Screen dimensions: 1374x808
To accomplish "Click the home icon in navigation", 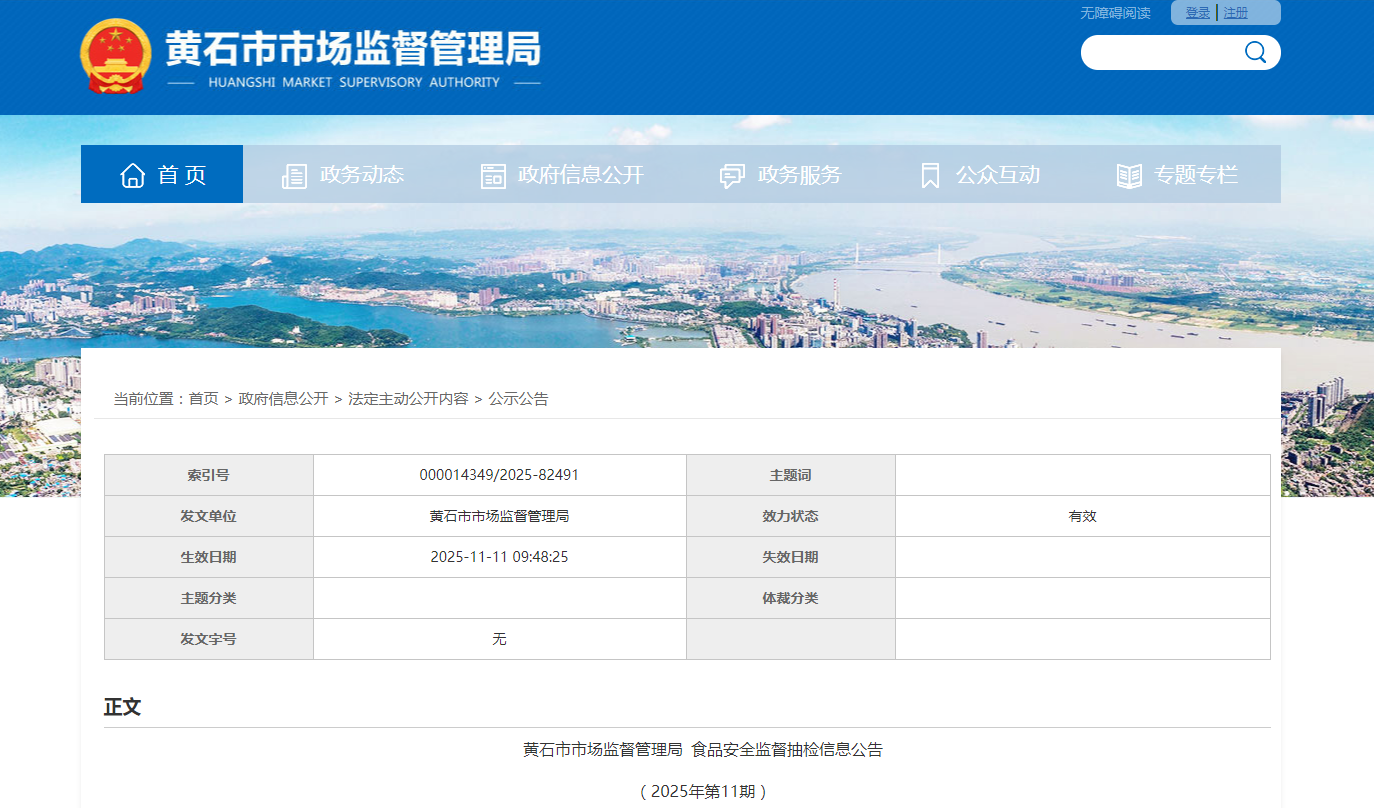I will pyautogui.click(x=133, y=175).
